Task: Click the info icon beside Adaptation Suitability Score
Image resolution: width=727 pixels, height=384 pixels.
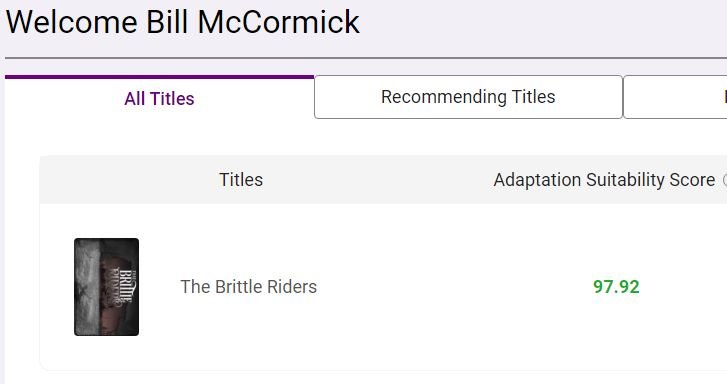Action: 725,180
